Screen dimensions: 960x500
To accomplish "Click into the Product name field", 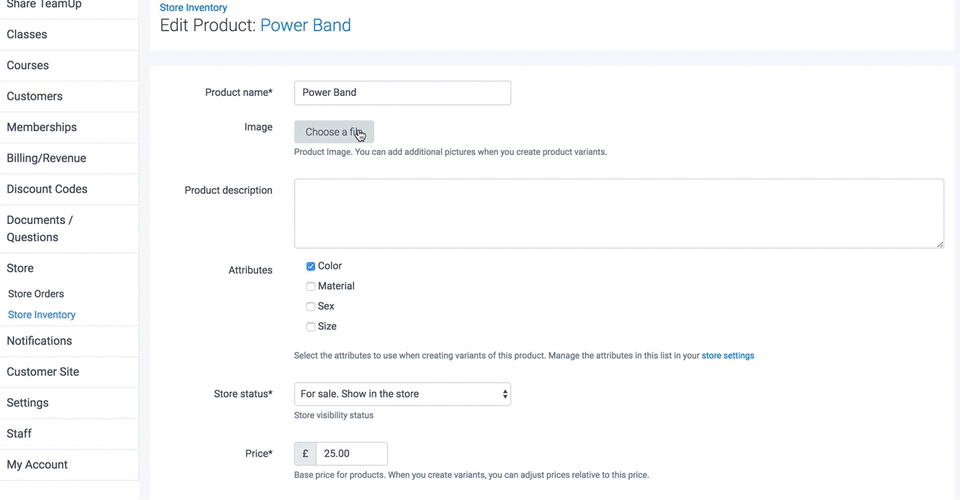I will tap(402, 93).
